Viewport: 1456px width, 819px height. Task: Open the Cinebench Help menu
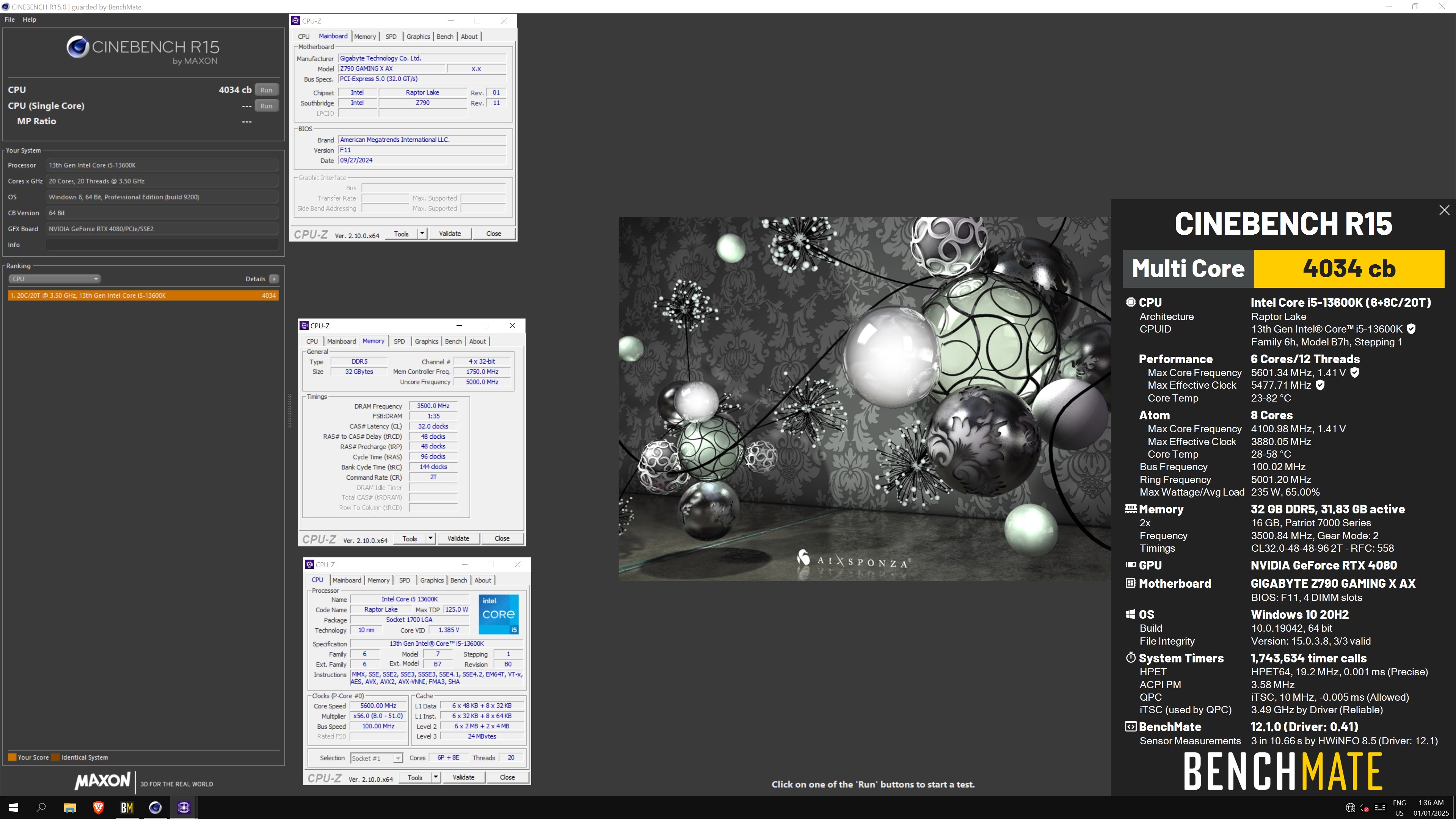[30, 20]
